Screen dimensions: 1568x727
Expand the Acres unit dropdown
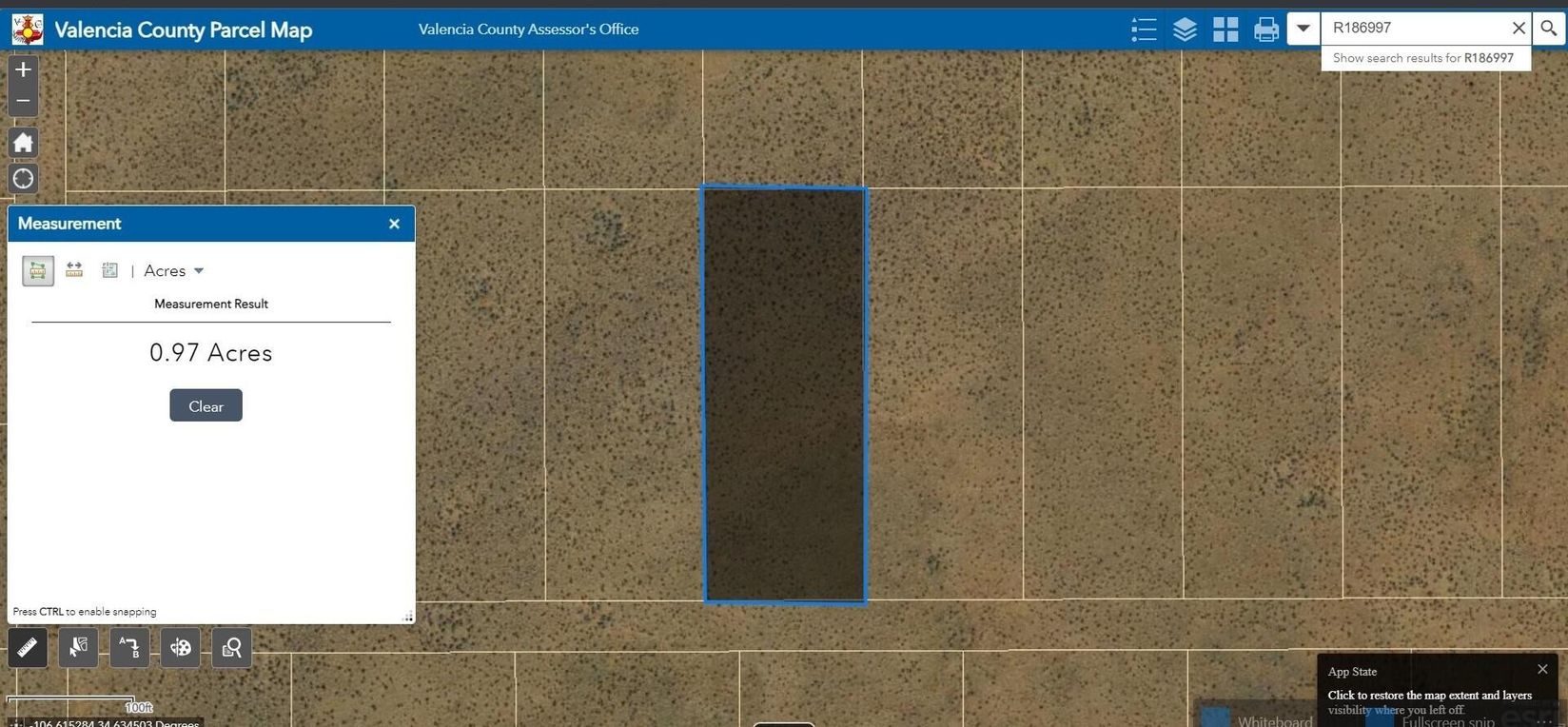pyautogui.click(x=174, y=271)
